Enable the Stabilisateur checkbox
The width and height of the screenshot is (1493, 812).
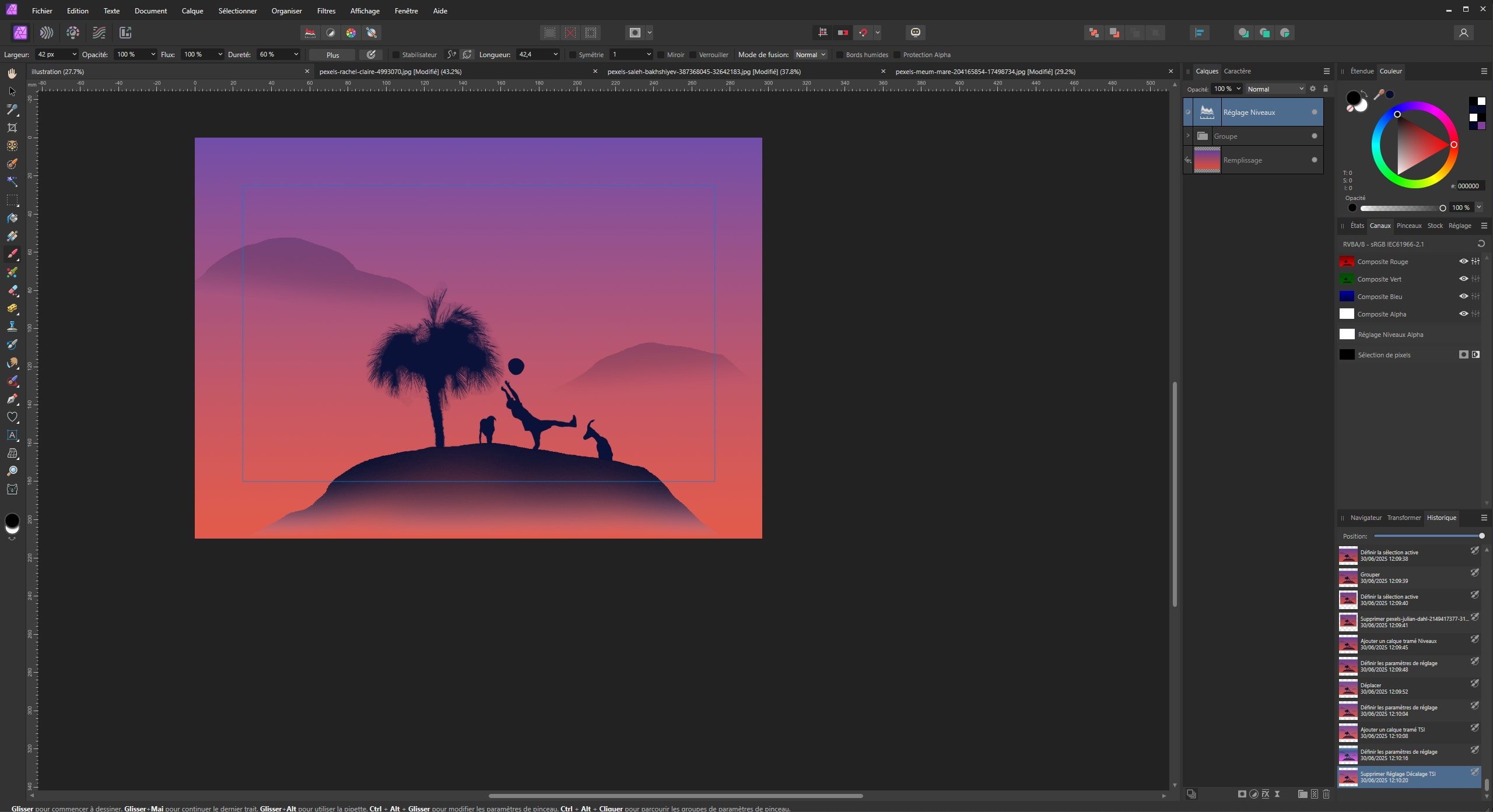click(x=396, y=55)
